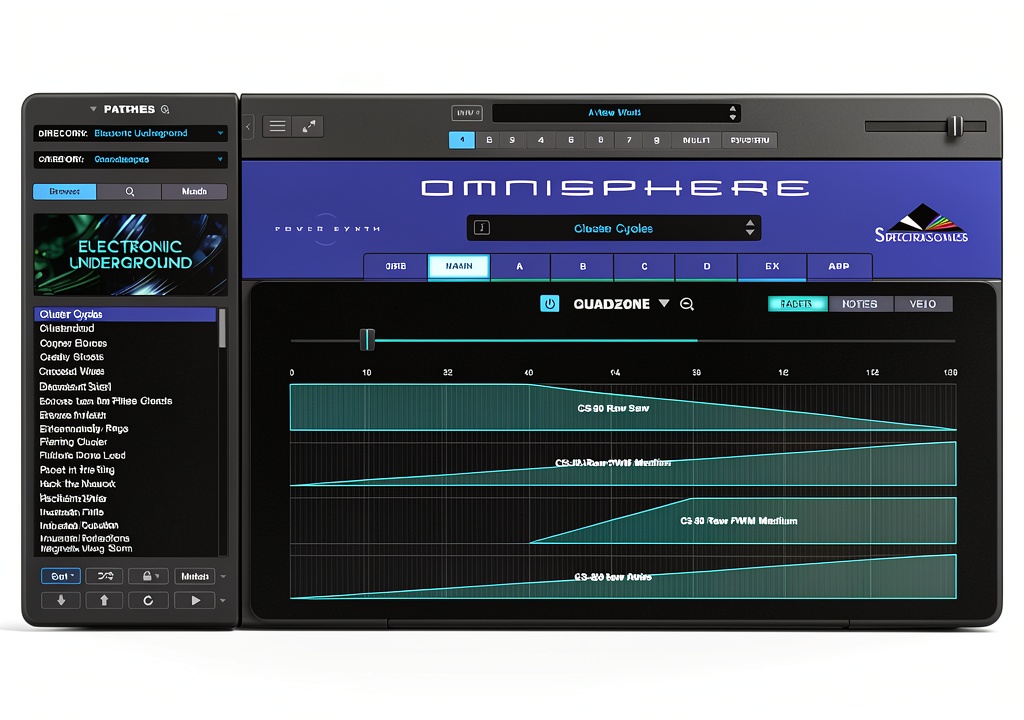
Task: Toggle the Quadzone power button
Action: [550, 304]
